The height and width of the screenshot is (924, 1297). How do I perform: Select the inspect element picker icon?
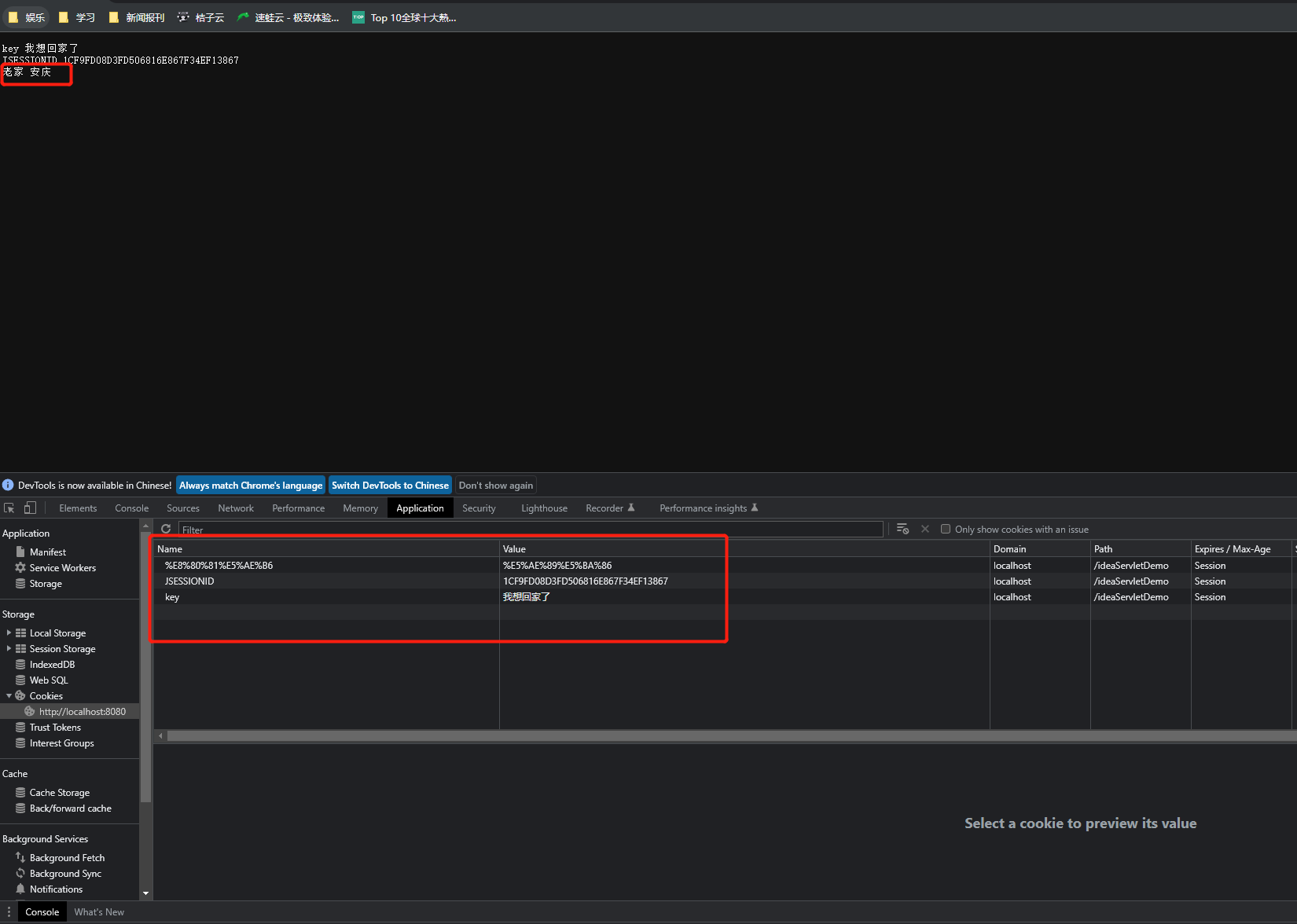pyautogui.click(x=9, y=508)
